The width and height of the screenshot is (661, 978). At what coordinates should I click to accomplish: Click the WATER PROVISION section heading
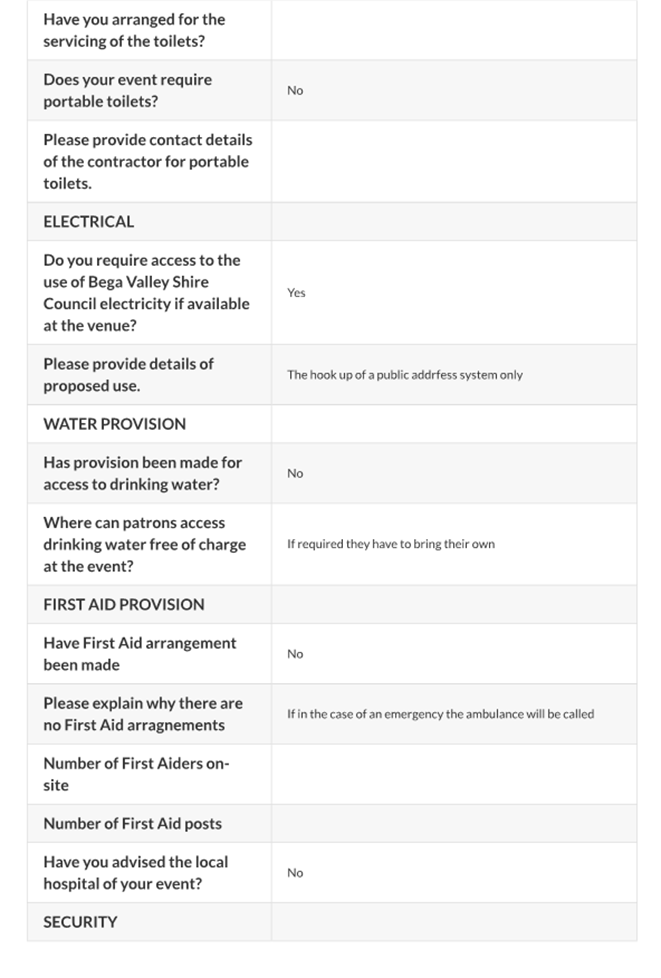click(114, 424)
